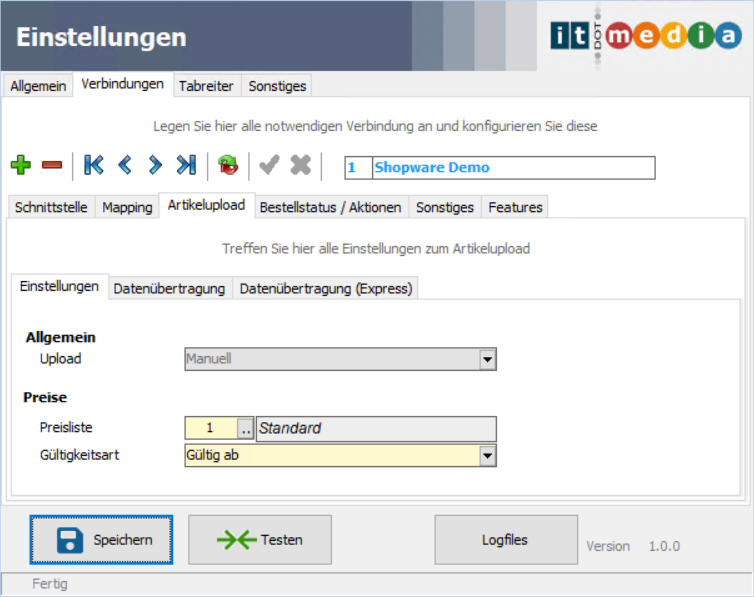This screenshot has width=754, height=597.
Task: Click the Speichern save button
Action: pos(101,540)
